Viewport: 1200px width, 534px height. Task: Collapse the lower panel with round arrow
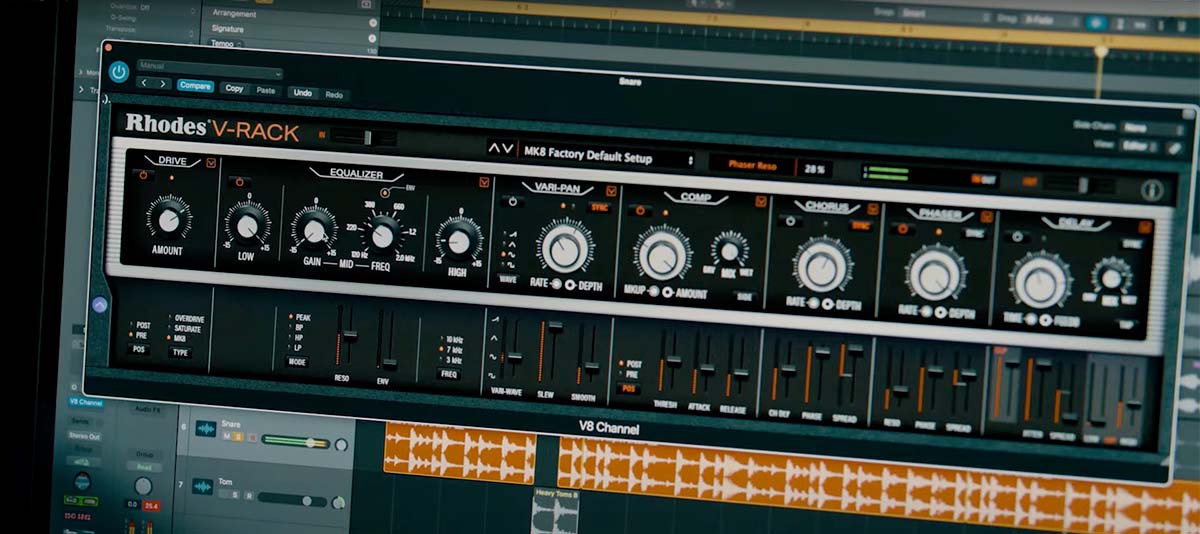pyautogui.click(x=99, y=305)
